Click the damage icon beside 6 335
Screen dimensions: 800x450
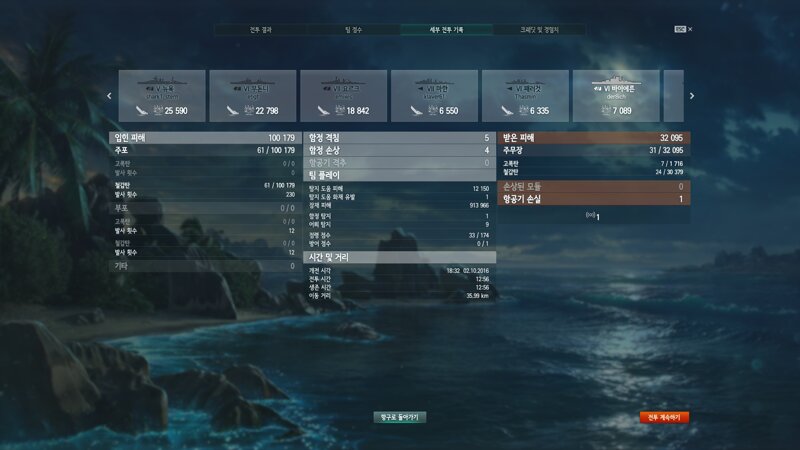click(x=523, y=110)
